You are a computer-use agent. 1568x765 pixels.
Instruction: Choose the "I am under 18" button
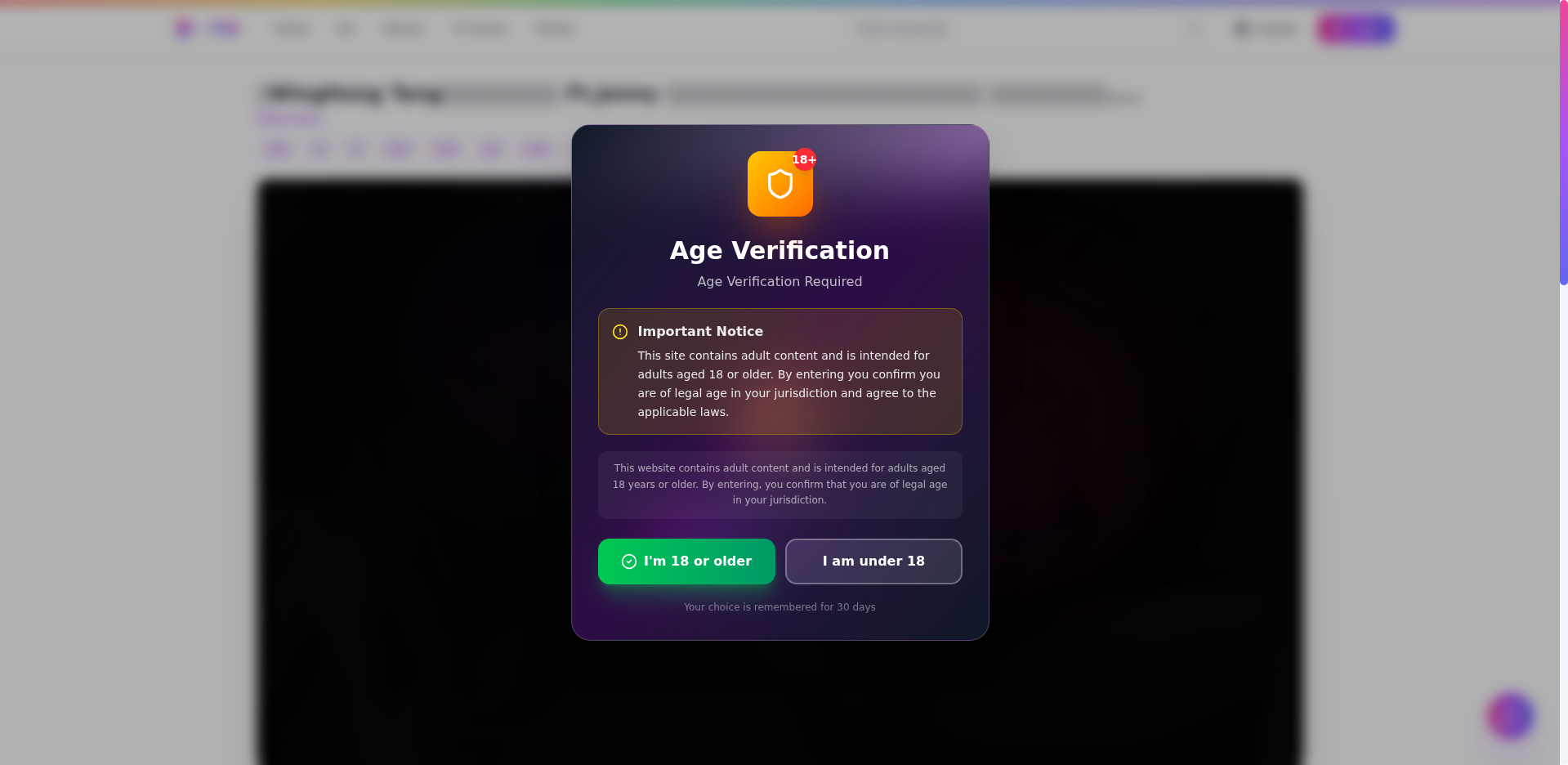[x=873, y=561]
